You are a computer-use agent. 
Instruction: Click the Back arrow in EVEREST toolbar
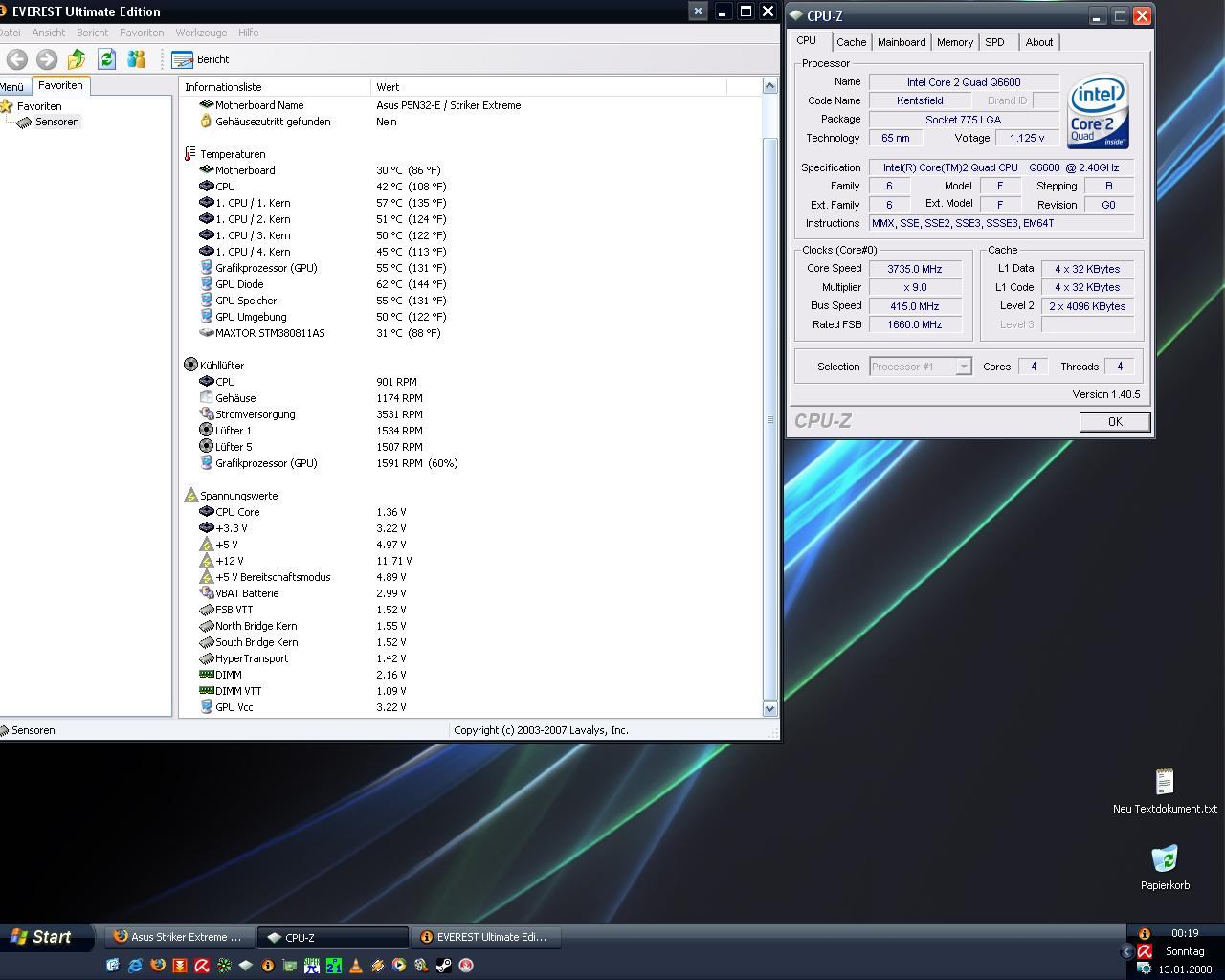tap(16, 59)
